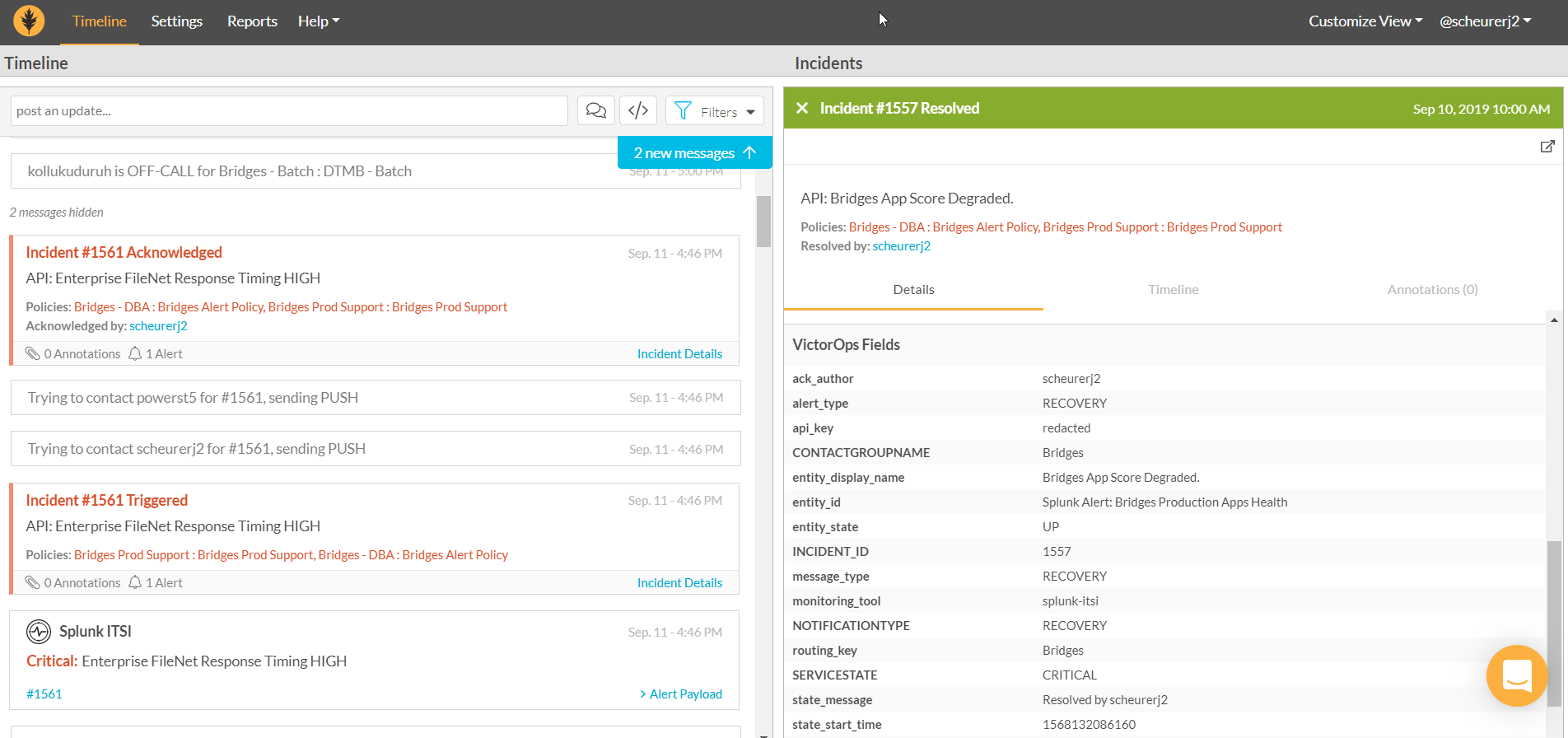Image resolution: width=1568 pixels, height=738 pixels.
Task: Click the Sep 10, 2019 10:00 AM timestamp
Action: tap(1482, 109)
